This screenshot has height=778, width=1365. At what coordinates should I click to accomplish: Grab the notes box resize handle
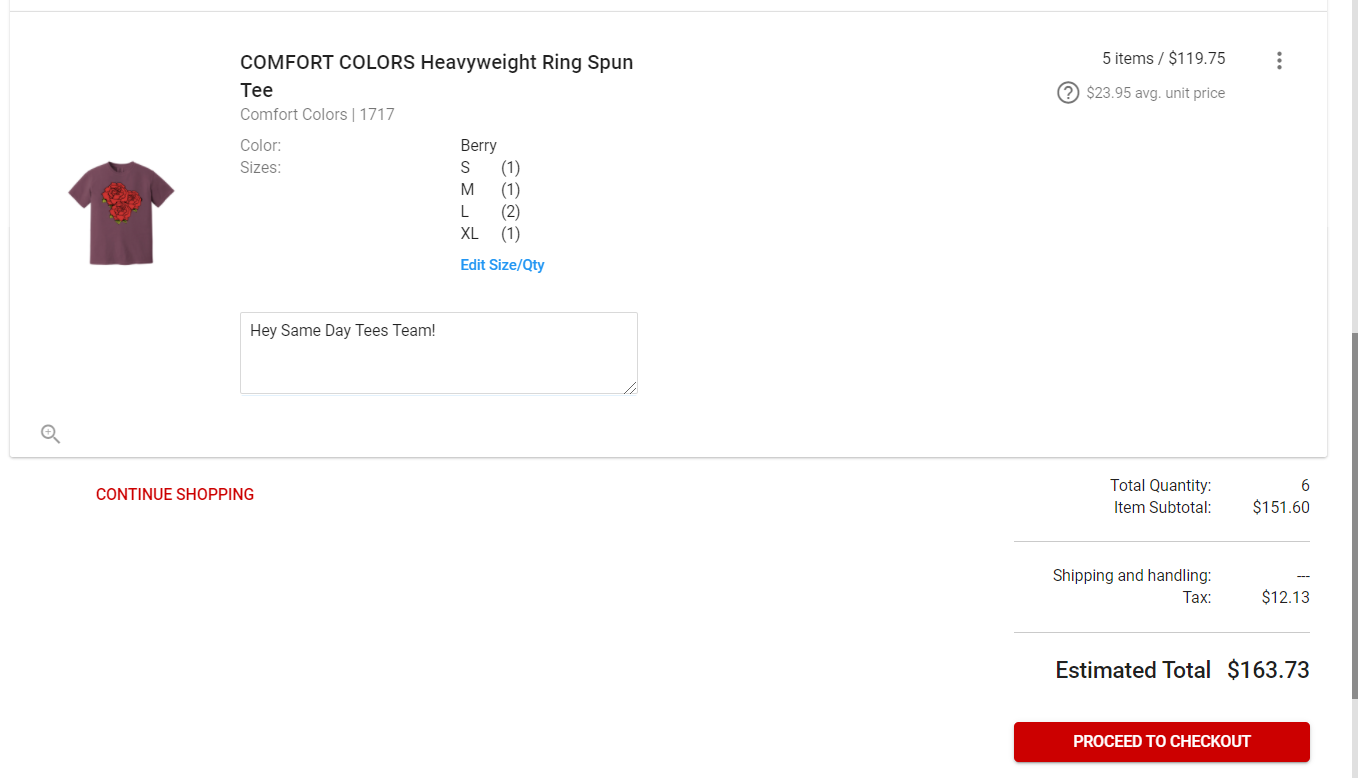(x=630, y=387)
